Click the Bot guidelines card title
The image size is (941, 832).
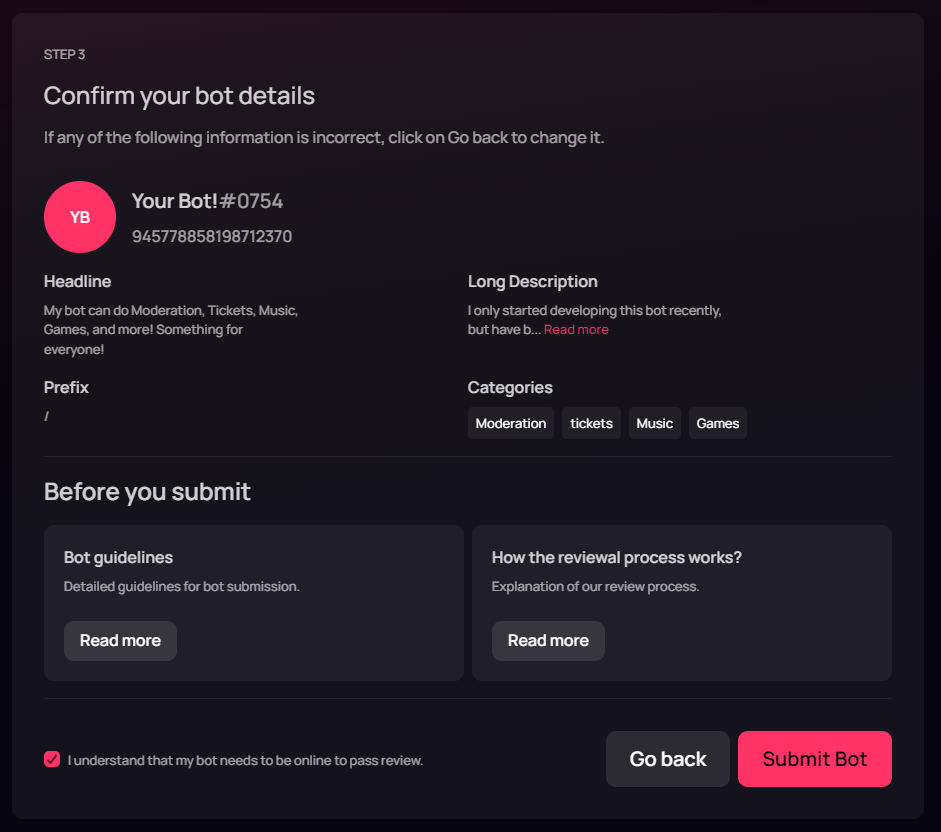click(x=118, y=558)
